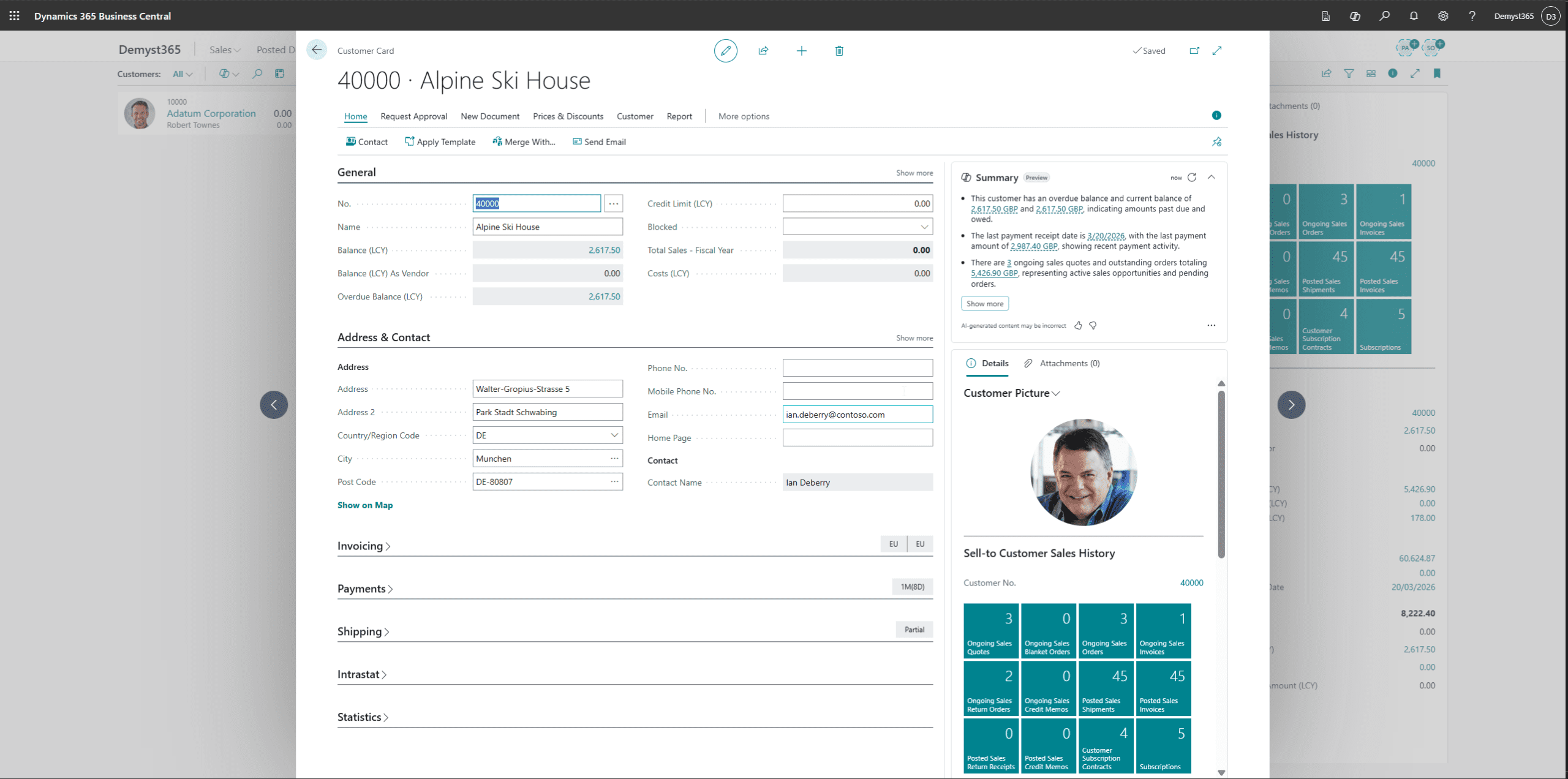
Task: Click the plus icon to create a new customer
Action: point(801,51)
